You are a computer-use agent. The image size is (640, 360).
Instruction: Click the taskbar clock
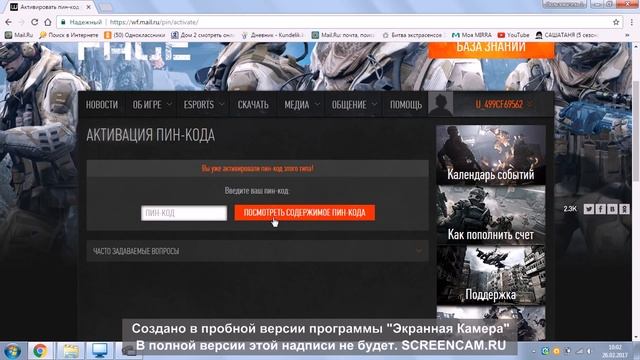[615, 351]
